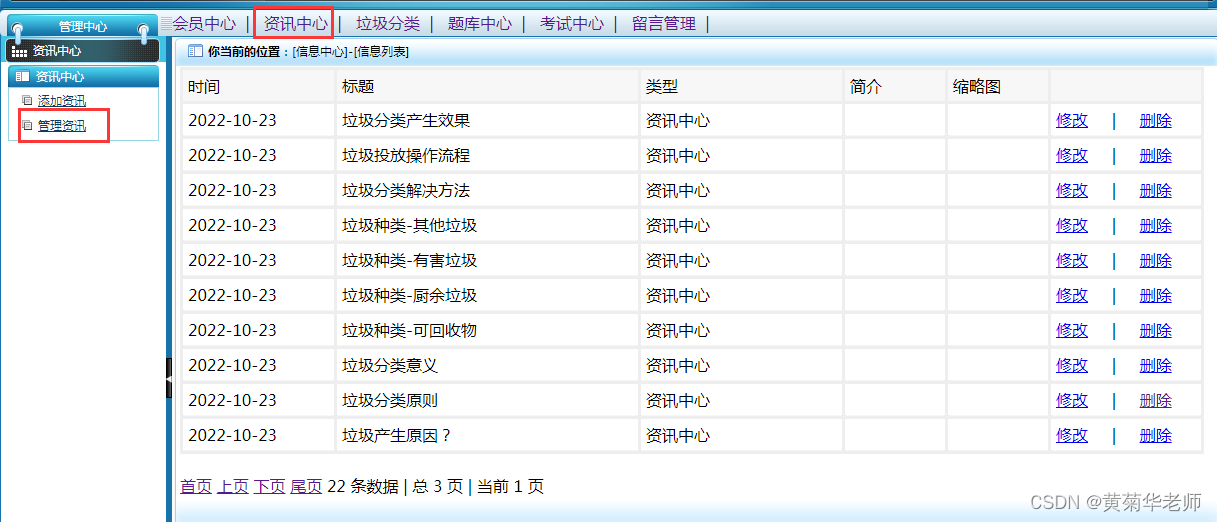Image resolution: width=1217 pixels, height=522 pixels.
Task: Click 删除 for 垃圾种类-可回收物
Action: point(1155,330)
